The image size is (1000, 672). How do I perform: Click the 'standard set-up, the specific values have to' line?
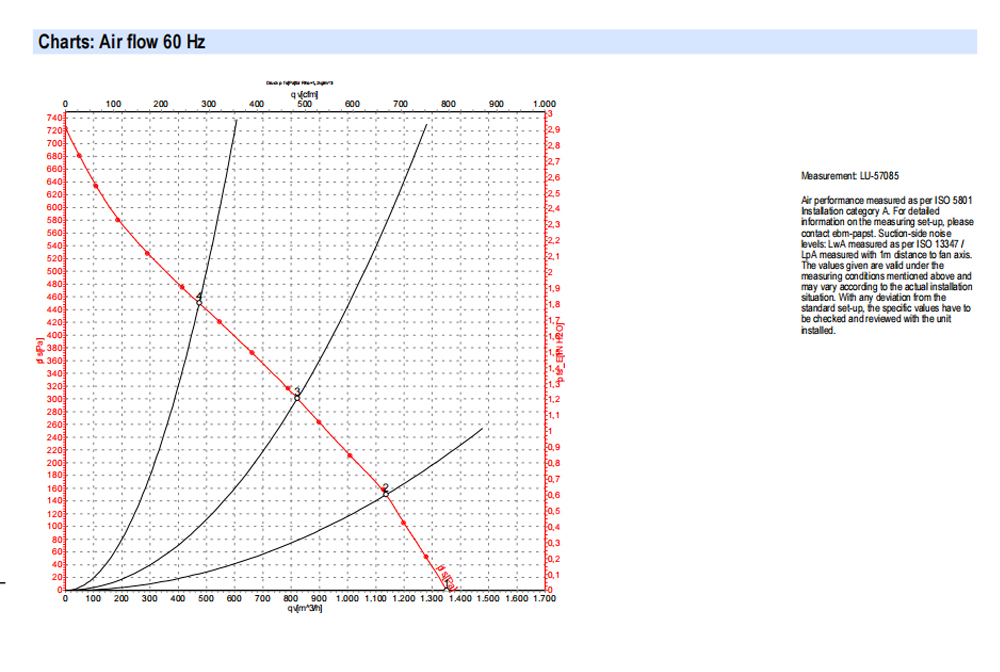point(886,308)
